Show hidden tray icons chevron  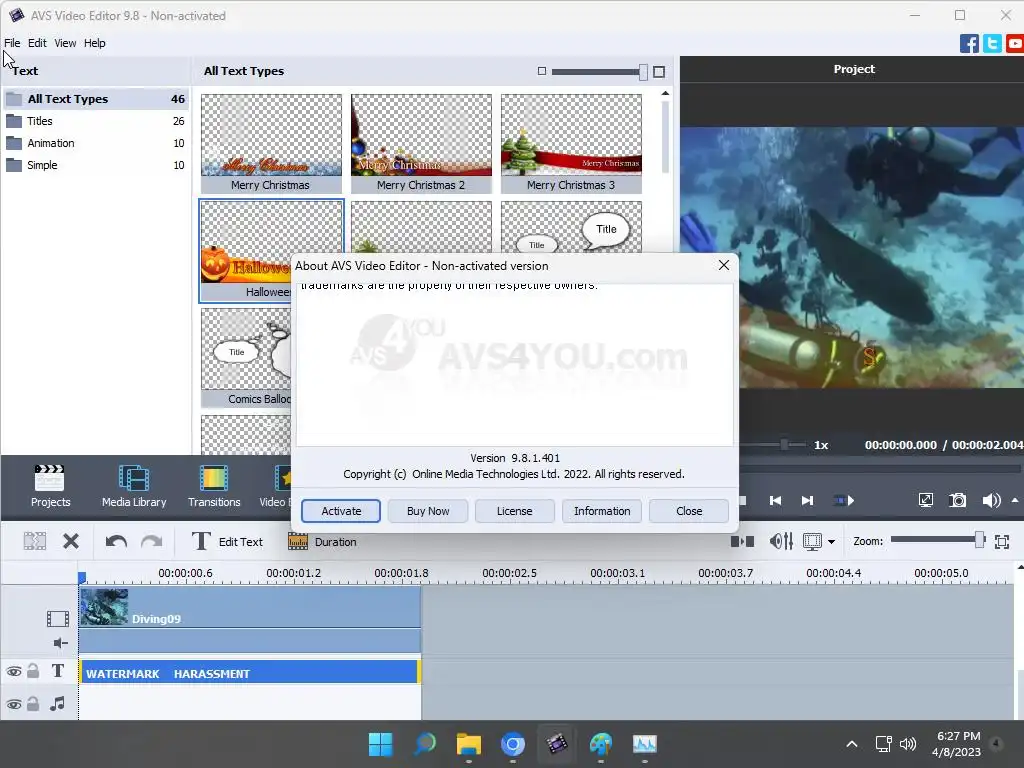click(x=852, y=744)
